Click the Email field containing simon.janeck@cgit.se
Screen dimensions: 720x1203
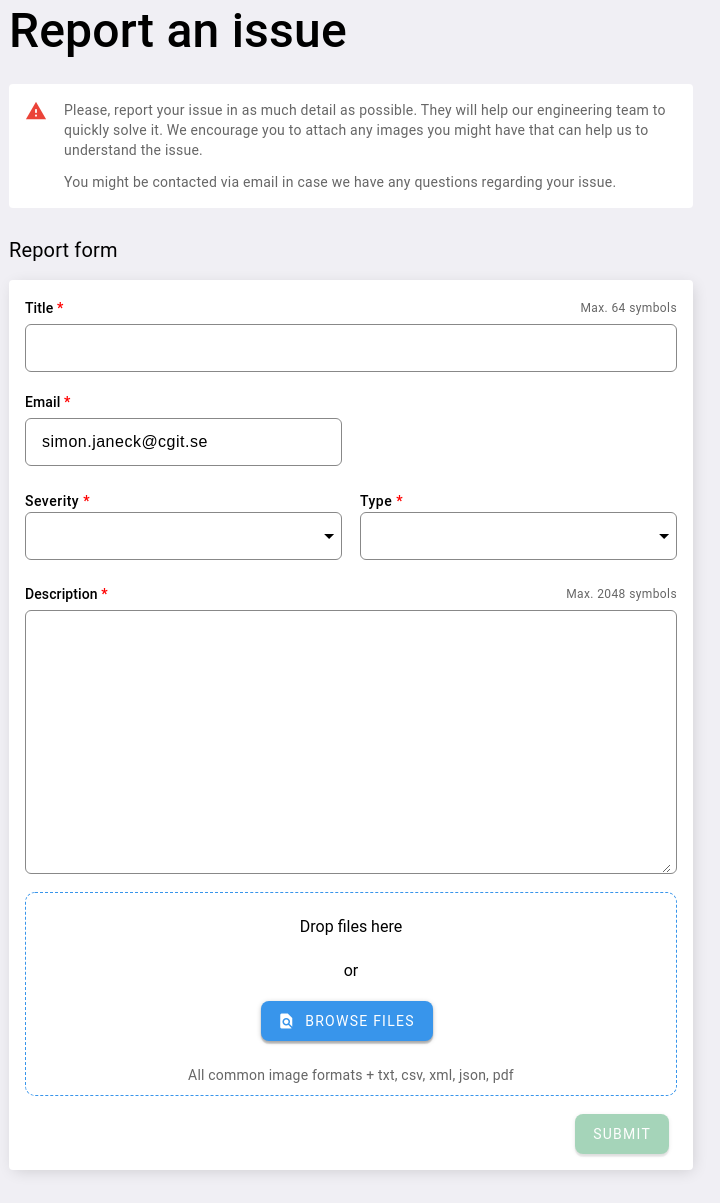[x=183, y=442]
